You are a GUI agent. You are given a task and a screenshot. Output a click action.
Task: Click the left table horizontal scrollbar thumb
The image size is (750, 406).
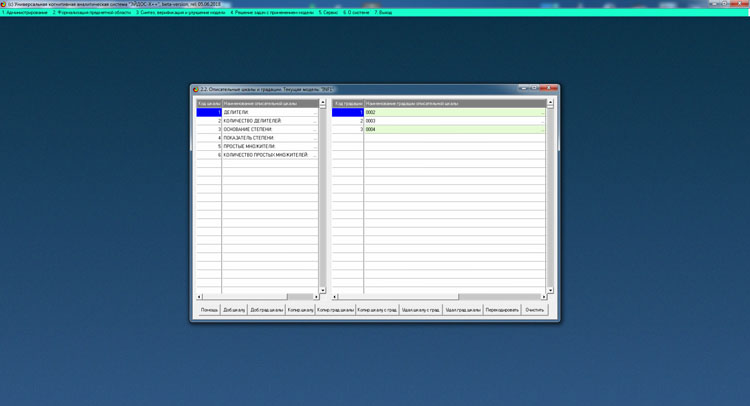pyautogui.click(x=299, y=297)
